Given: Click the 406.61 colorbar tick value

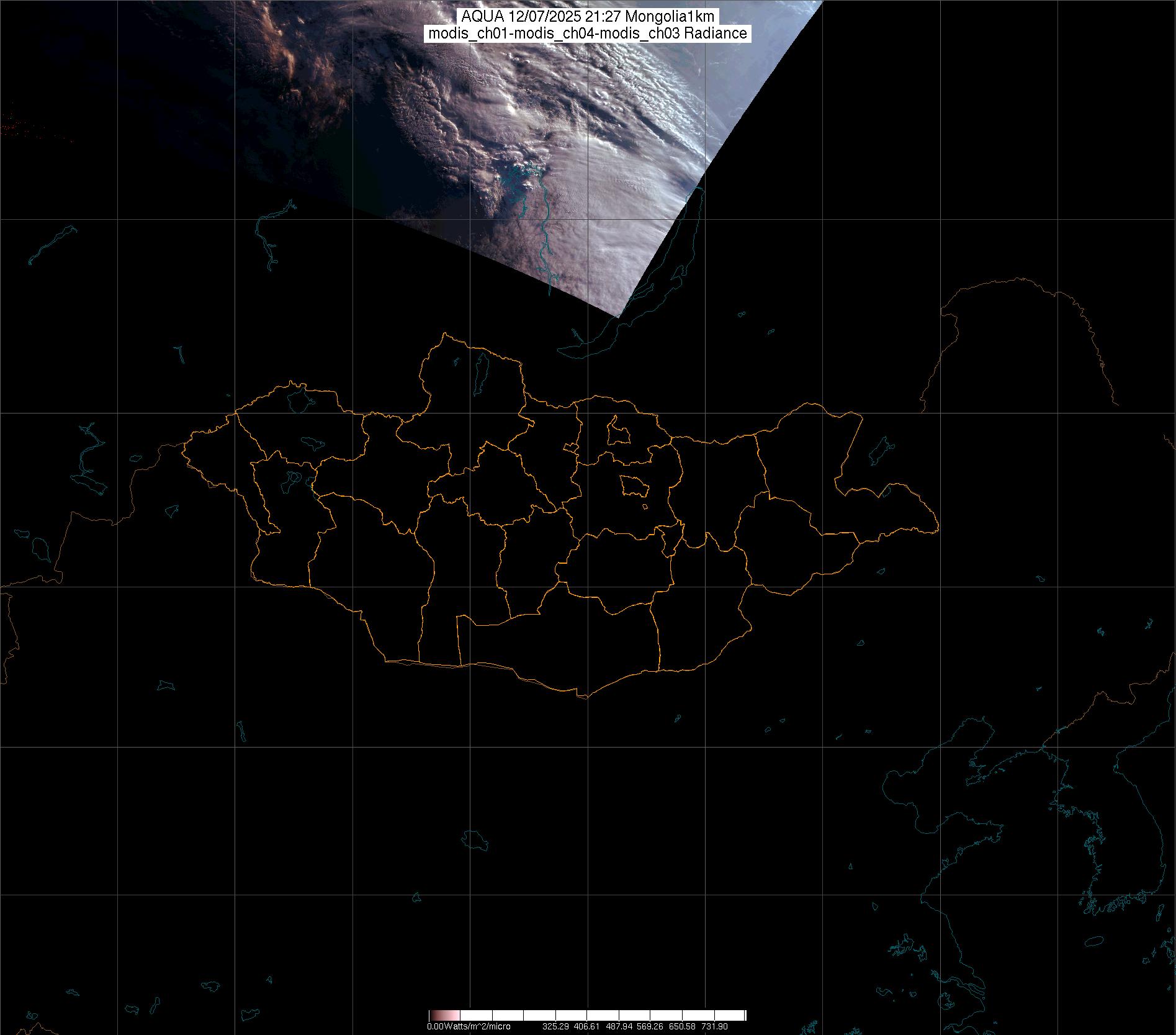Looking at the screenshot, I should 586,1026.
